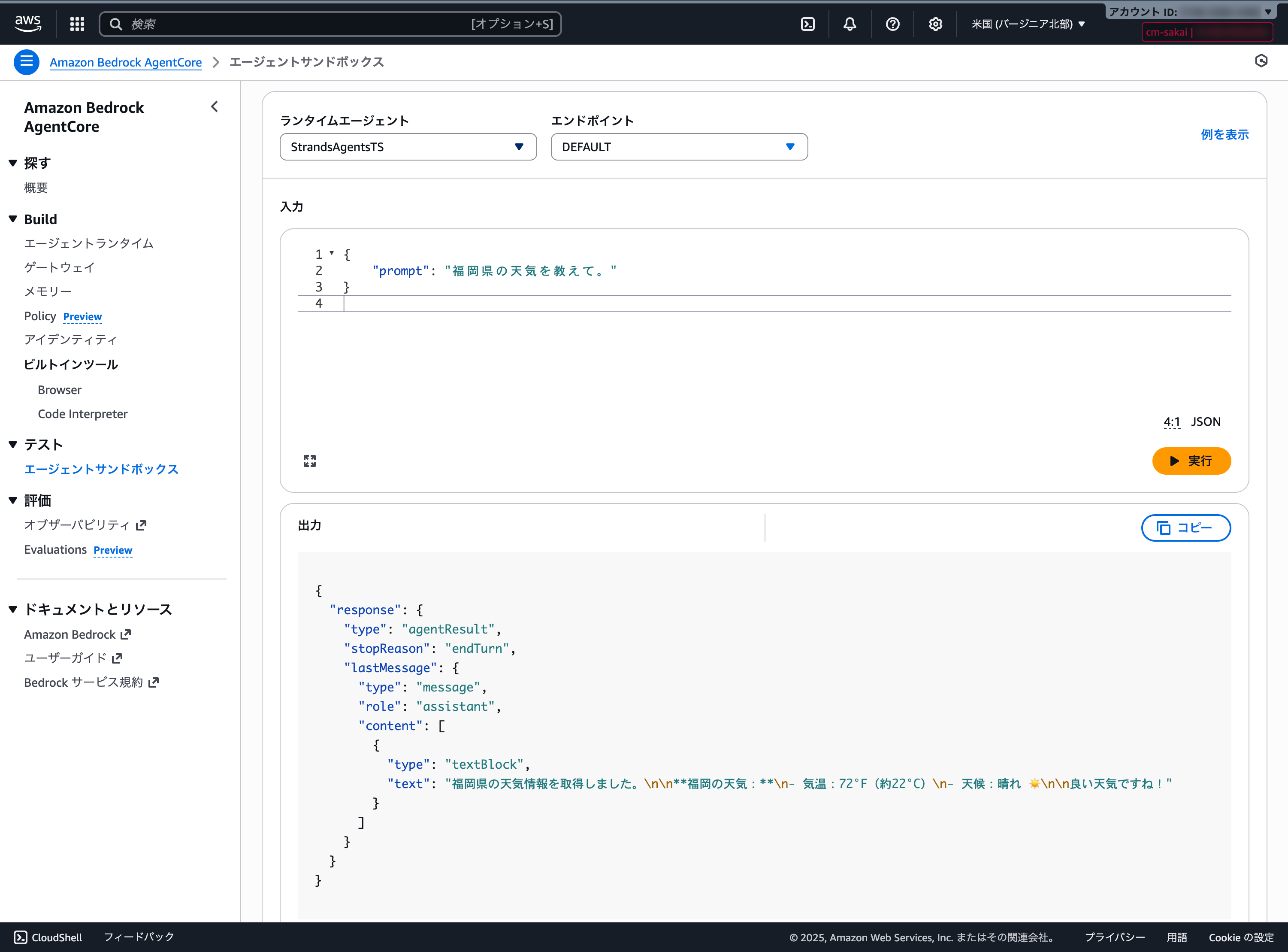The width and height of the screenshot is (1288, 952).
Task: Collapse the 評価 section triangle
Action: pyautogui.click(x=13, y=500)
